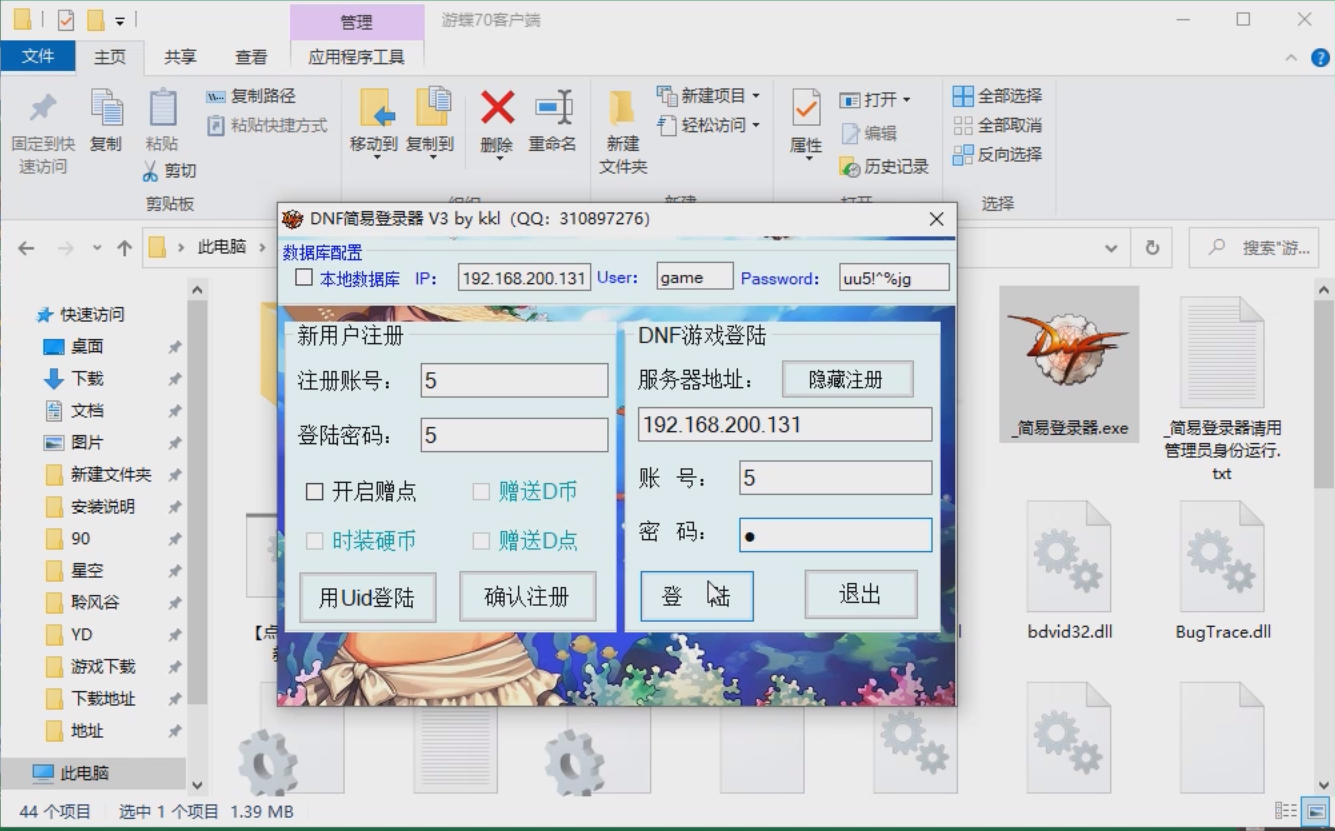Click the 服务器地址 input field
Screen dimensions: 1335x831
tap(785, 424)
